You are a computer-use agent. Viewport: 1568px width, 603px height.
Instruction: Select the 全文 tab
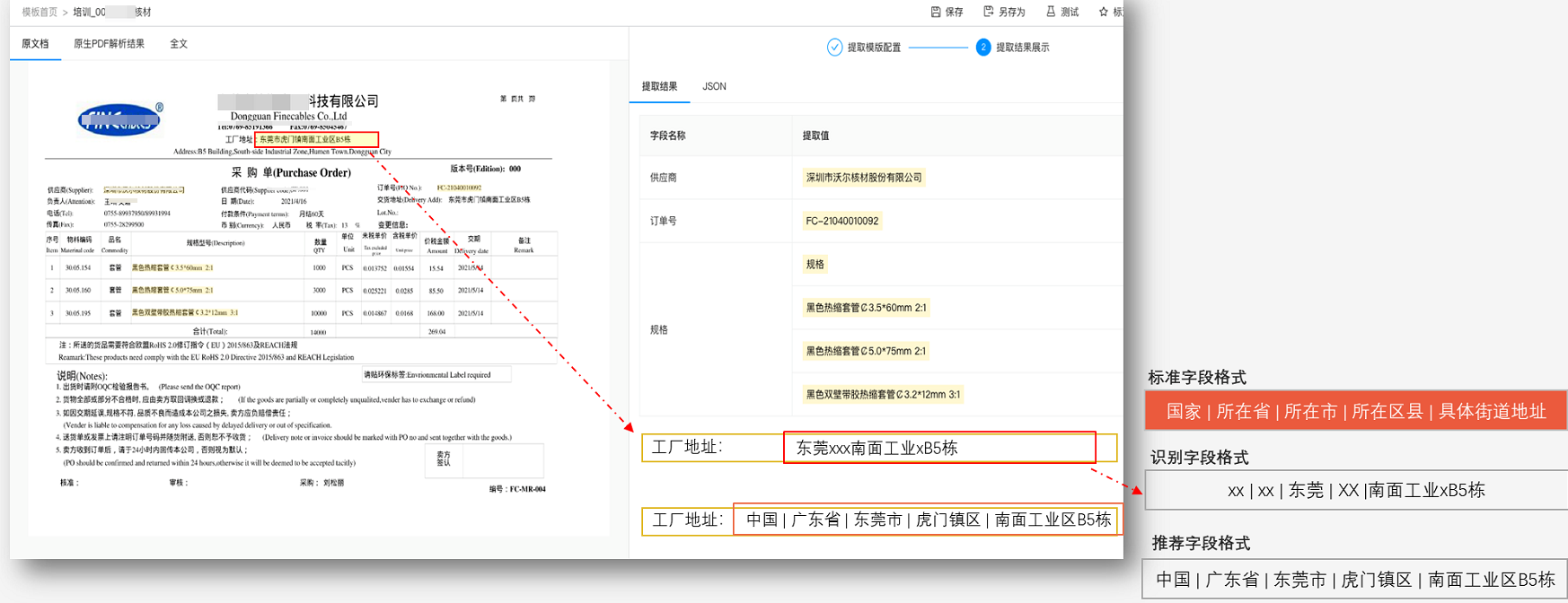[179, 44]
